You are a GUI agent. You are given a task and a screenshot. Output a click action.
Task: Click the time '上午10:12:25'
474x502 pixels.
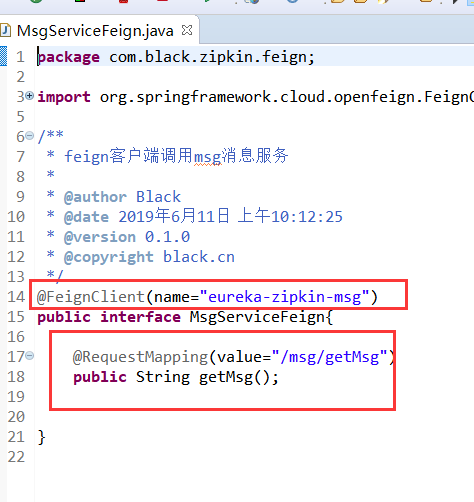[x=290, y=216]
